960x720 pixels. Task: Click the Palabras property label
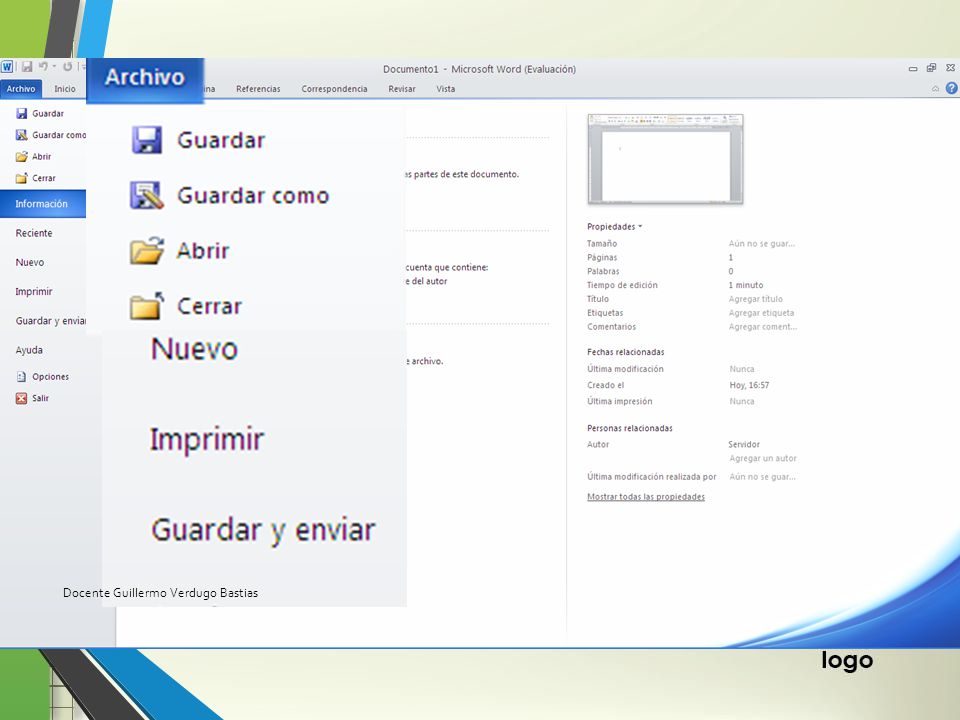(603, 271)
